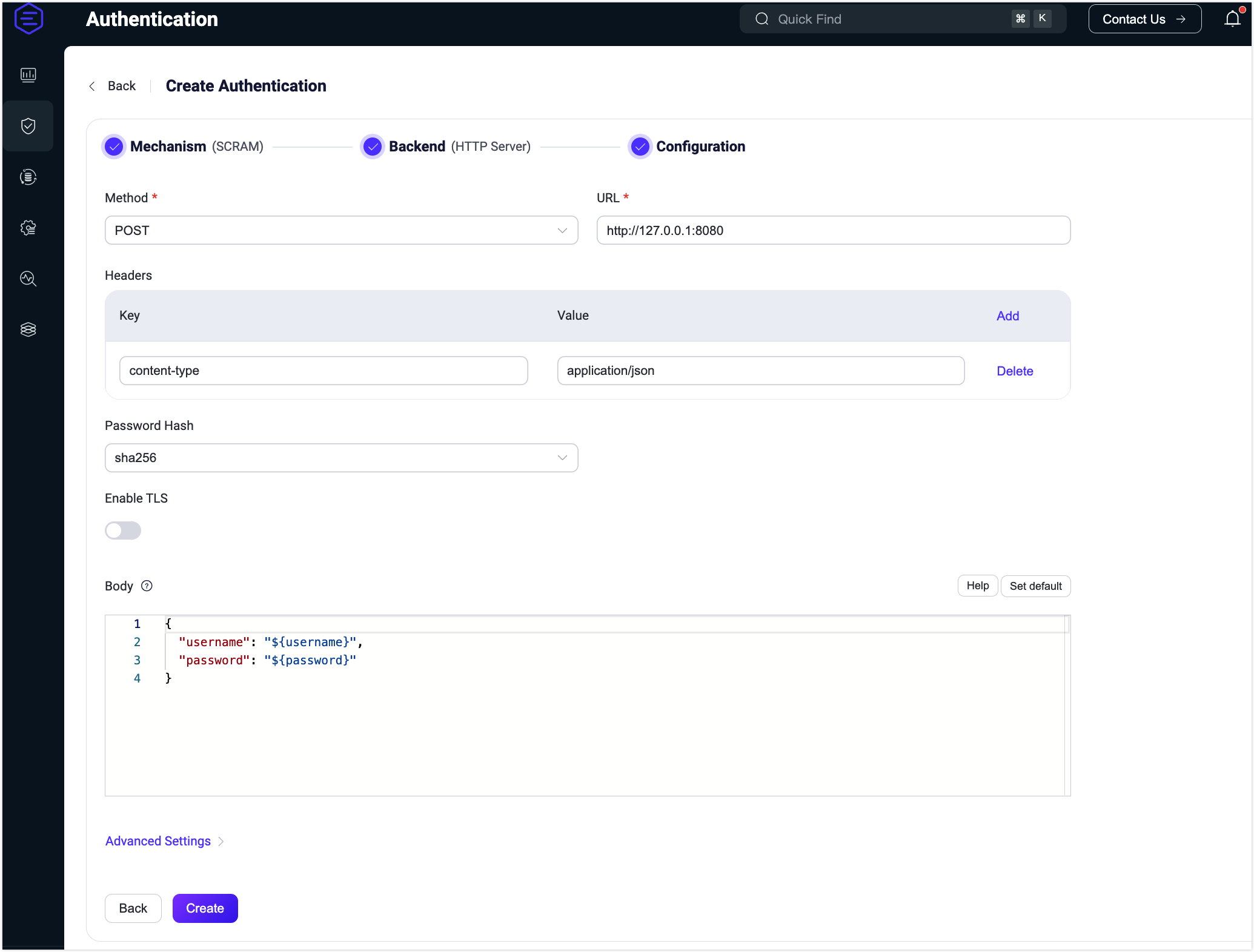Click the notification bell icon
This screenshot has height=952, width=1254.
pyautogui.click(x=1231, y=19)
